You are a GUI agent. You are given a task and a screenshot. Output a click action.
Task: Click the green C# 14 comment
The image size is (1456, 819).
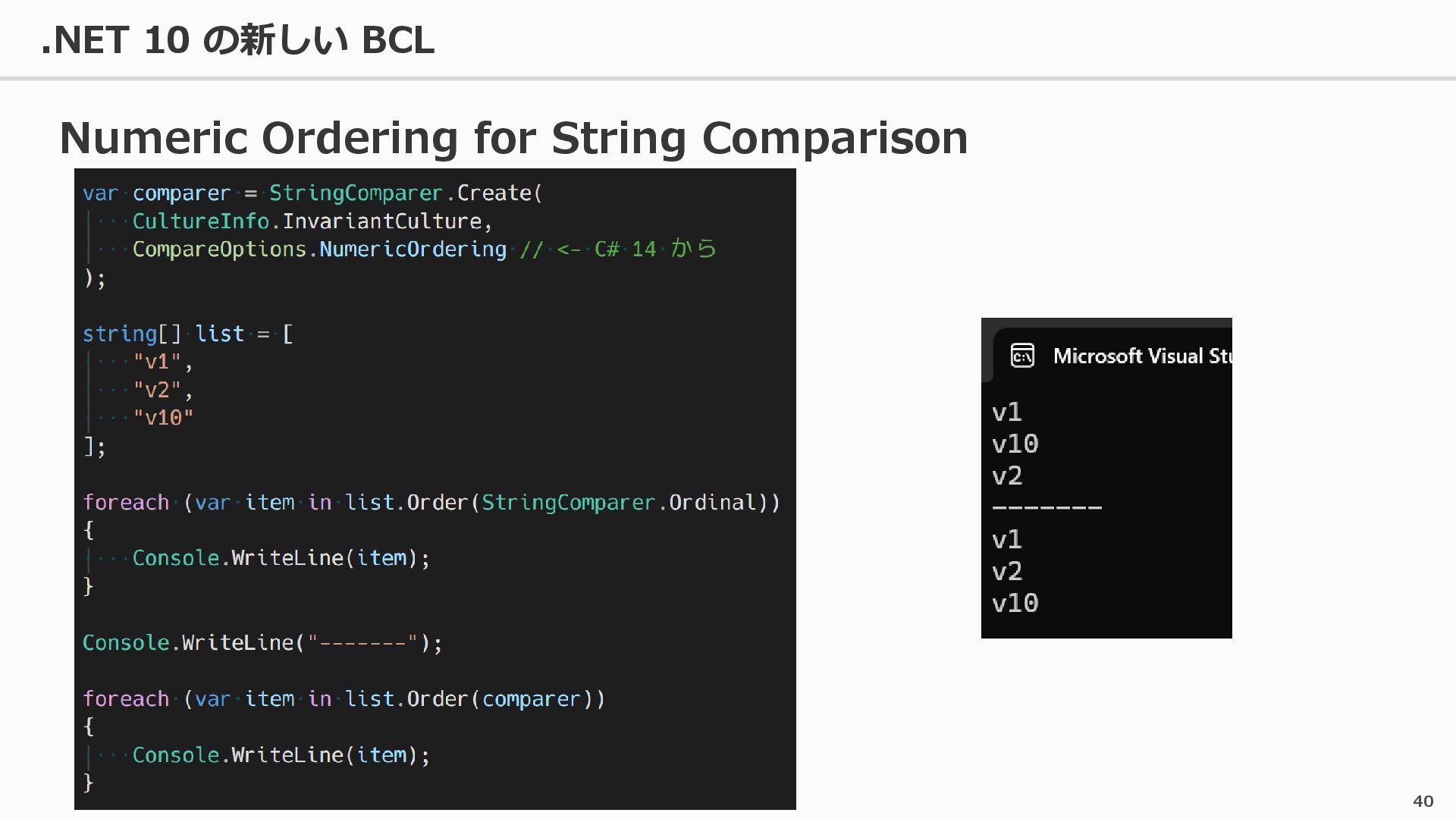pyautogui.click(x=618, y=249)
